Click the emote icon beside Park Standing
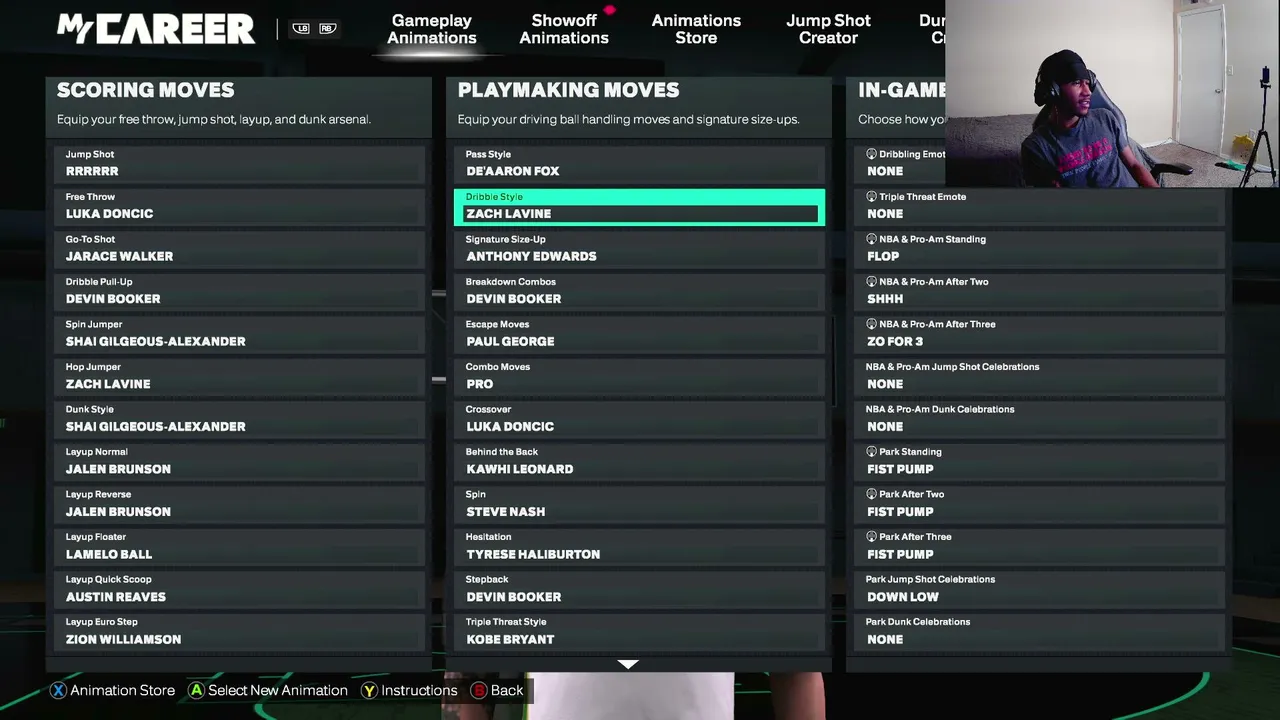 [871, 452]
